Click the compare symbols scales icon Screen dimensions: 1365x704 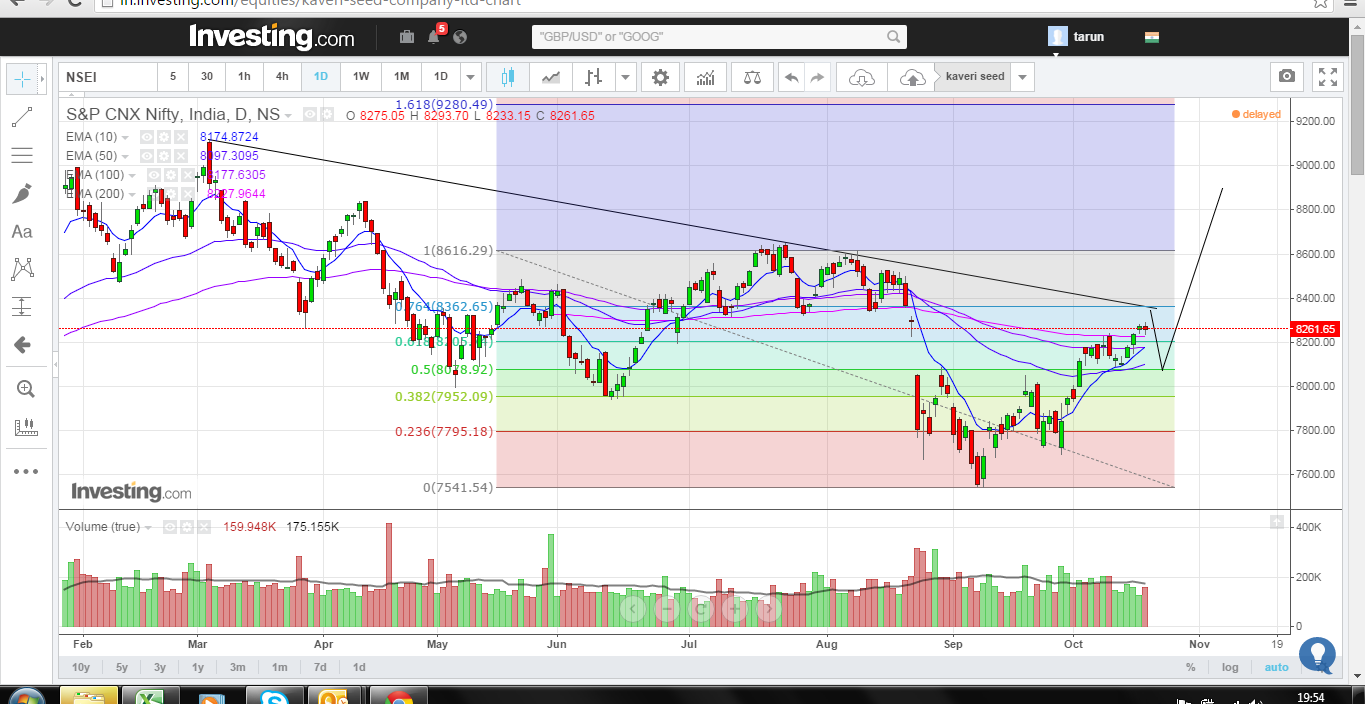pyautogui.click(x=752, y=77)
